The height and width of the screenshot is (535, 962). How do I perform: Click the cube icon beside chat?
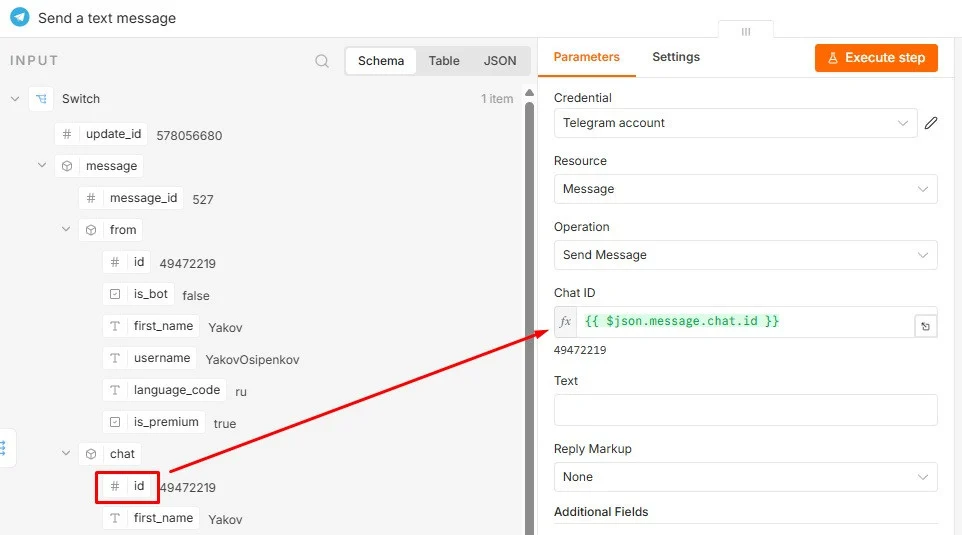(91, 454)
